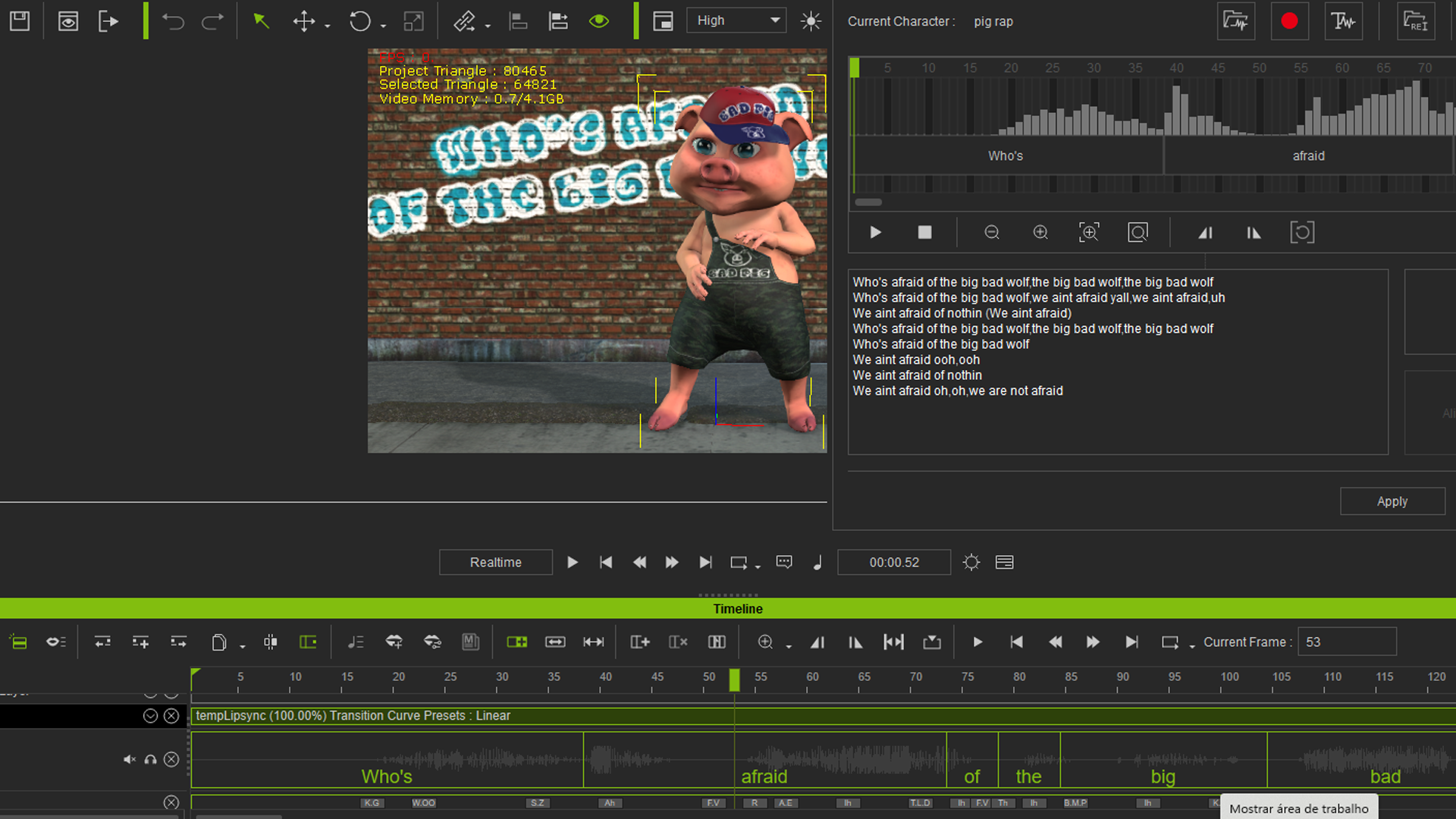Select the green arrow selection tool
1456x819 pixels.
point(262,20)
